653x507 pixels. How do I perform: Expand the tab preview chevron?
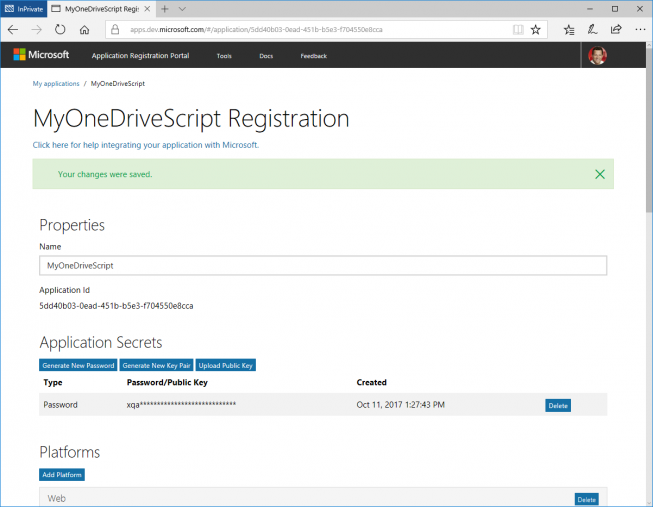point(182,9)
